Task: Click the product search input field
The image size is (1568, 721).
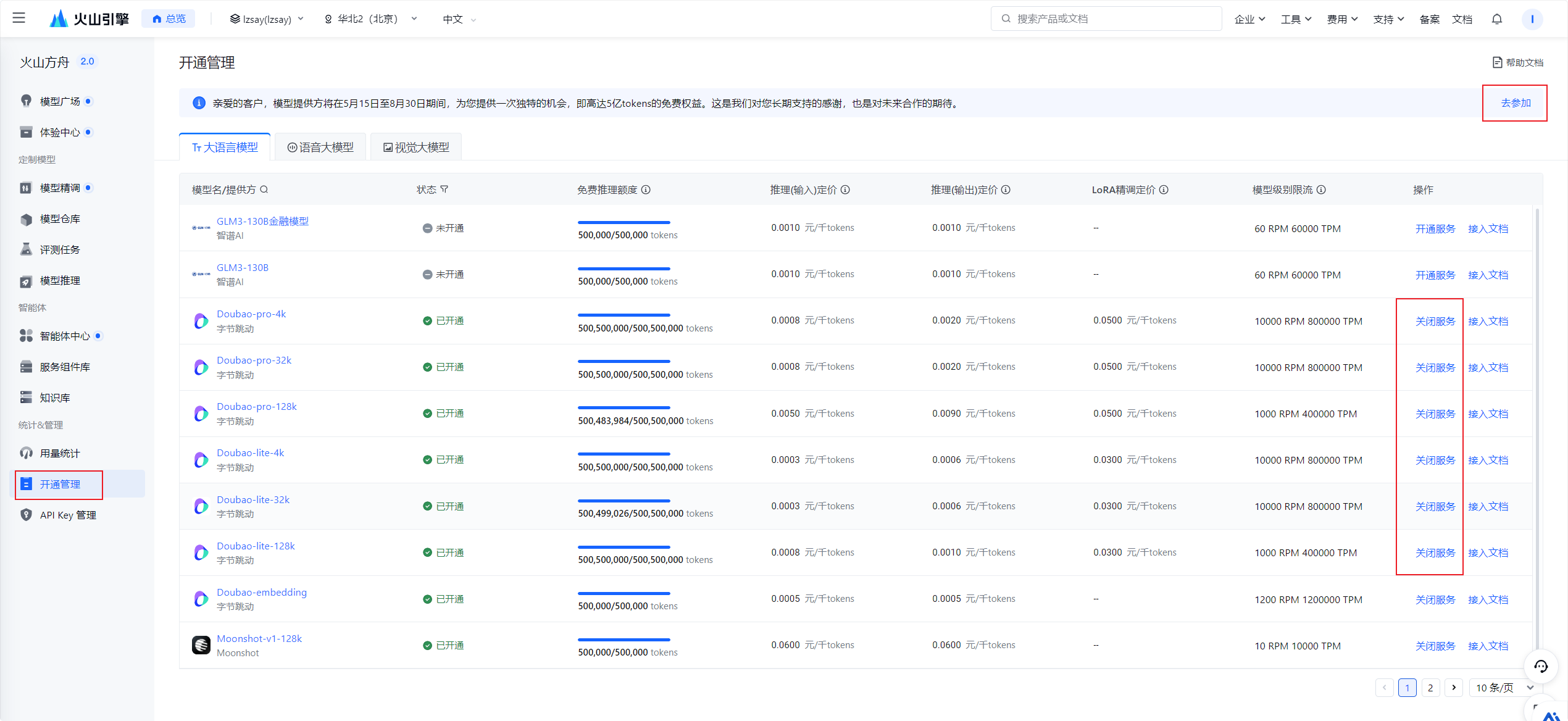Action: pyautogui.click(x=1106, y=19)
